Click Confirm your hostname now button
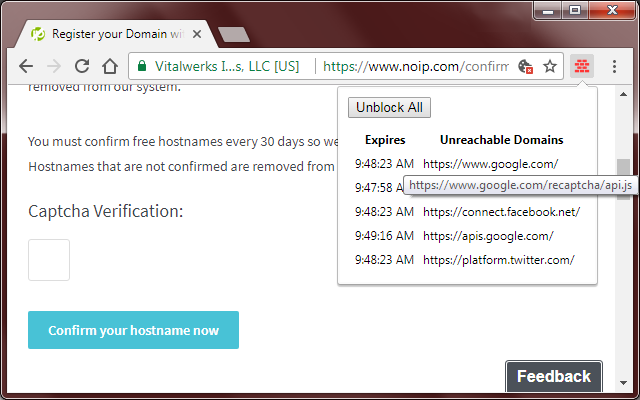 (x=133, y=330)
